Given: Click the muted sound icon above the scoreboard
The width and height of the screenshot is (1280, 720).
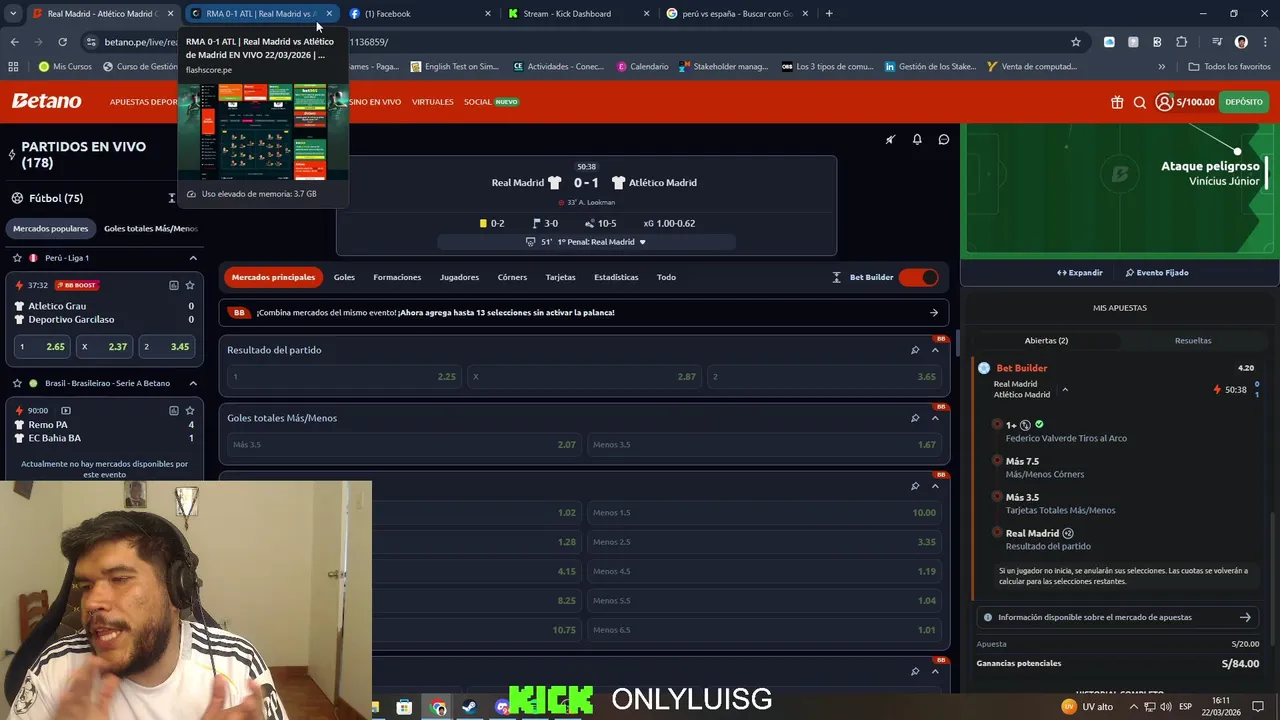Looking at the screenshot, I should pos(890,139).
